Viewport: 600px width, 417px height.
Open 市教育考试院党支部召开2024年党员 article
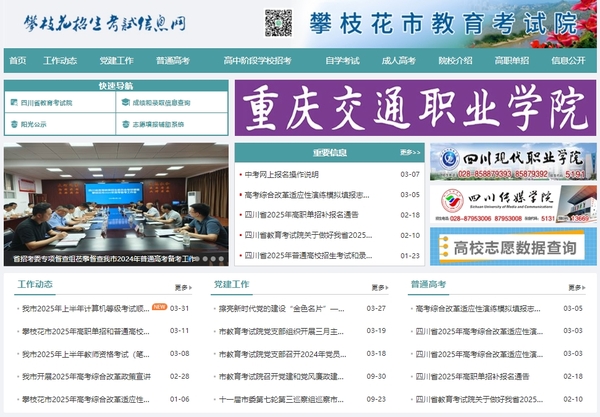pyautogui.click(x=282, y=354)
